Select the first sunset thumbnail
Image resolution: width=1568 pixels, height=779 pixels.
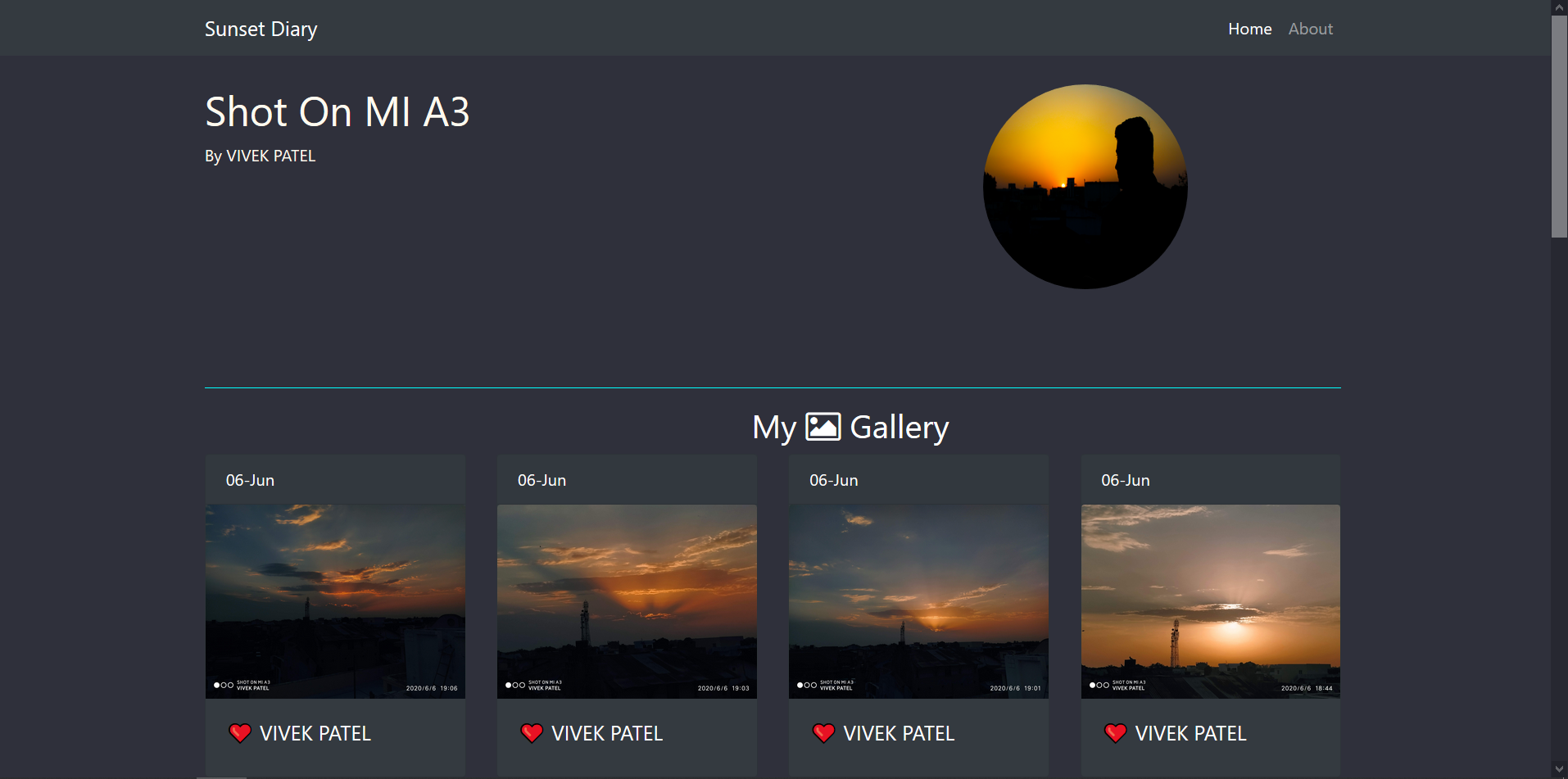coord(335,600)
